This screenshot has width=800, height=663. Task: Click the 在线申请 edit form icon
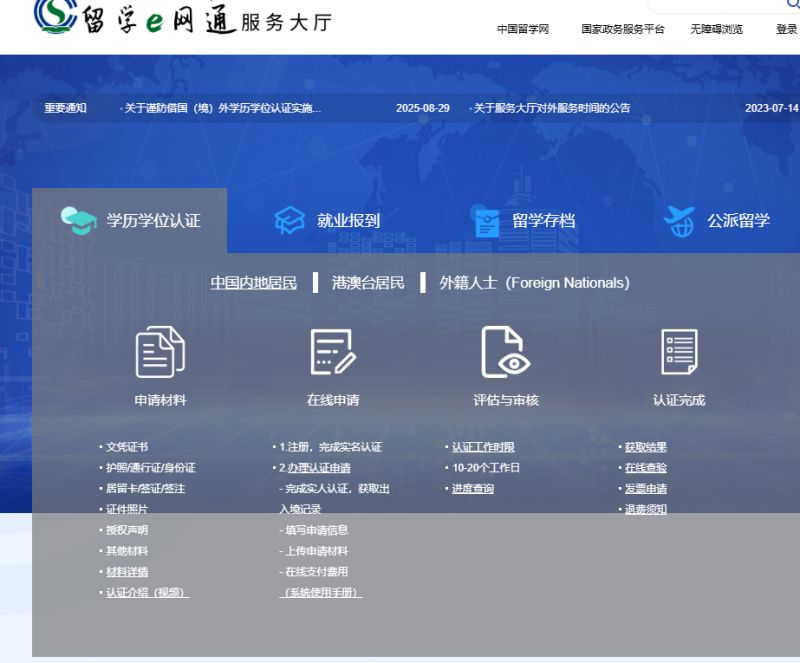333,353
